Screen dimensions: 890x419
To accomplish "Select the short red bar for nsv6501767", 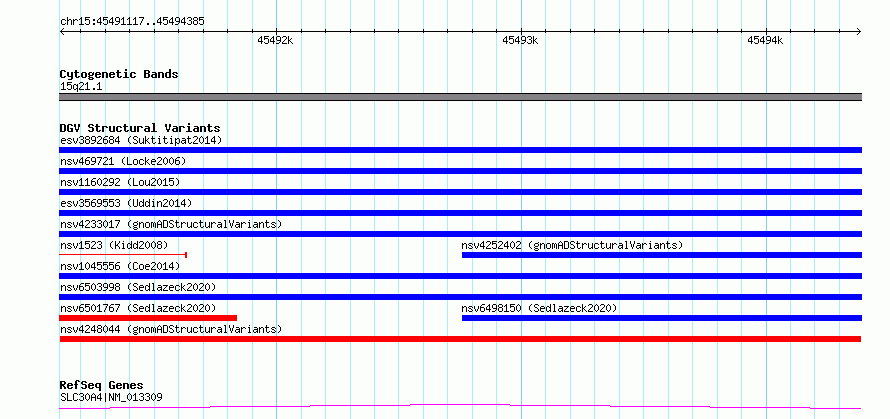I will pyautogui.click(x=148, y=318).
